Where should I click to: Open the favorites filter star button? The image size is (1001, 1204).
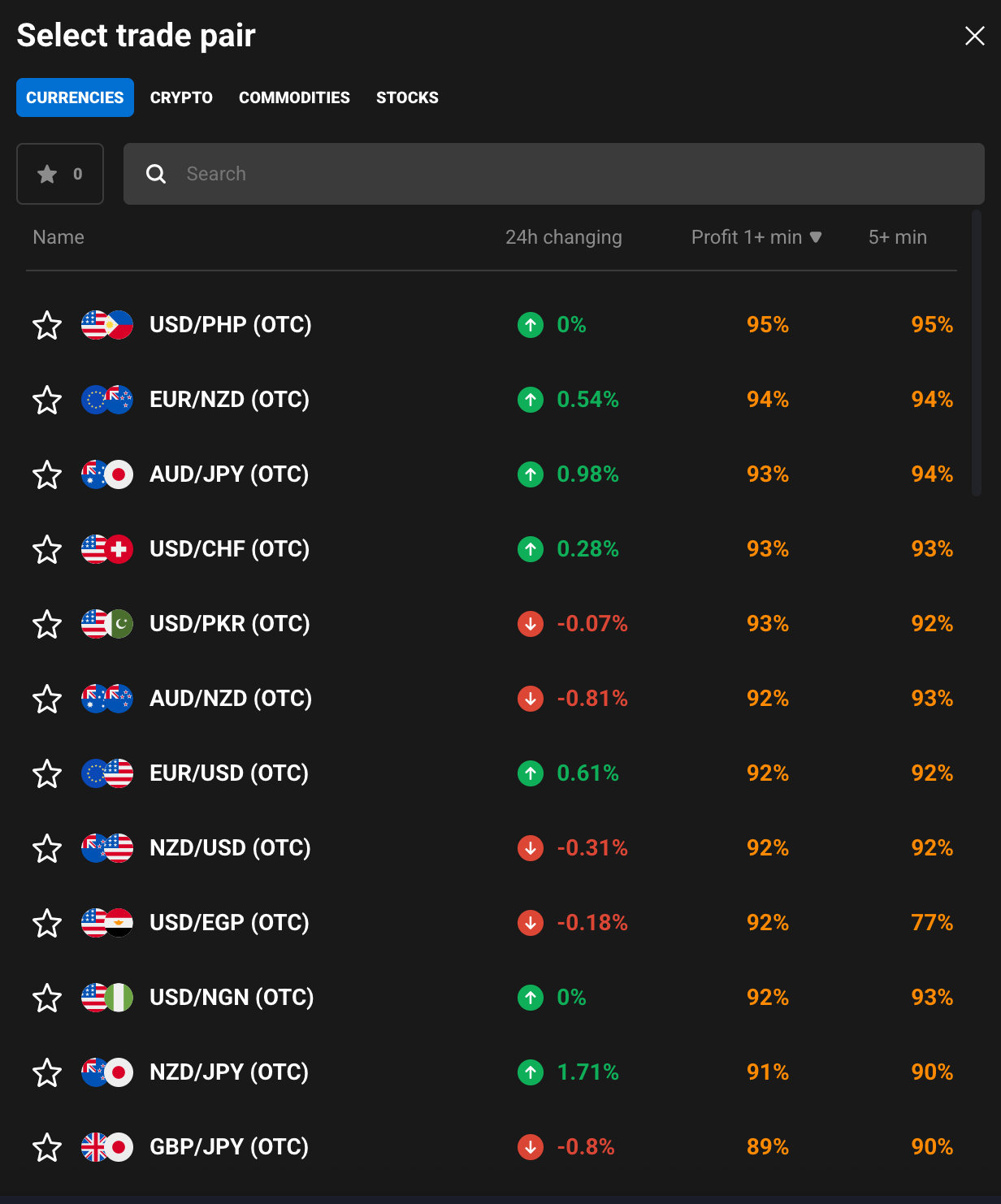tap(60, 174)
